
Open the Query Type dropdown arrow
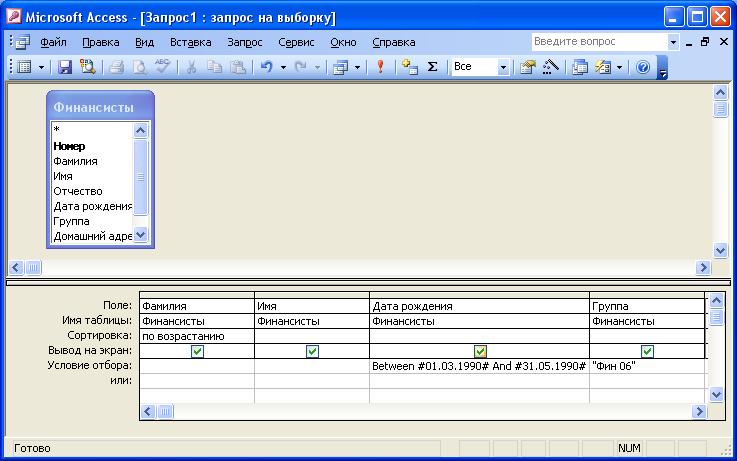pyautogui.click(x=357, y=67)
